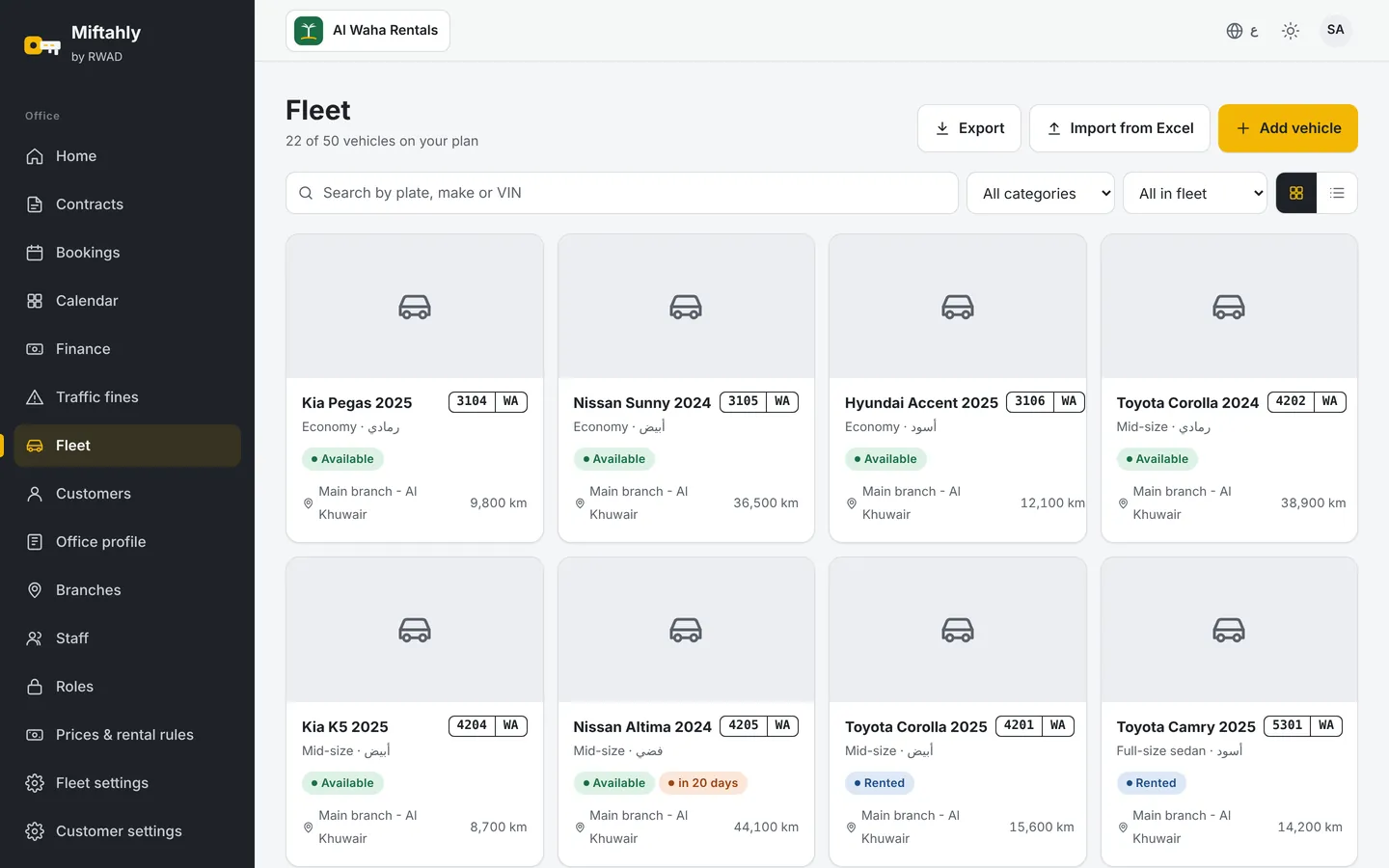Open the Calendar sidebar entry
This screenshot has width=1389, height=868.
127,301
